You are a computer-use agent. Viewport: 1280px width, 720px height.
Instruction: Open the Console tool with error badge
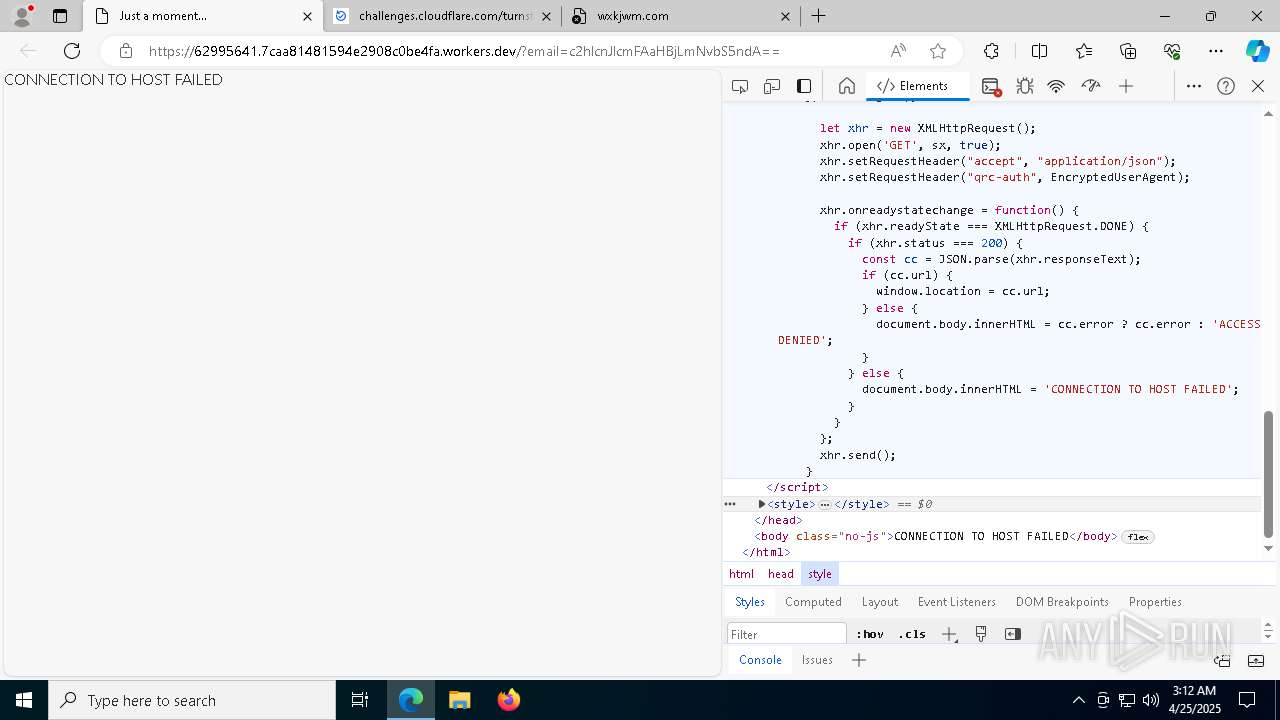click(991, 86)
